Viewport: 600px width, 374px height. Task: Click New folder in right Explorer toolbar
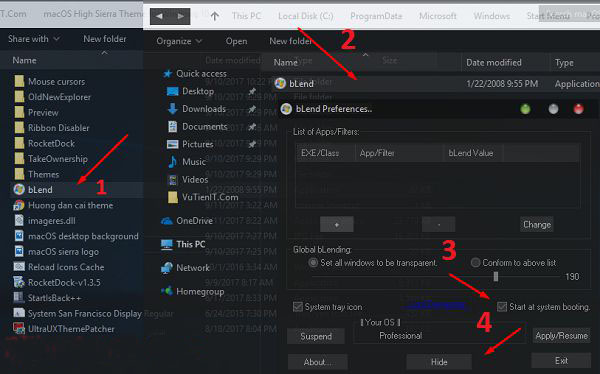tap(290, 41)
